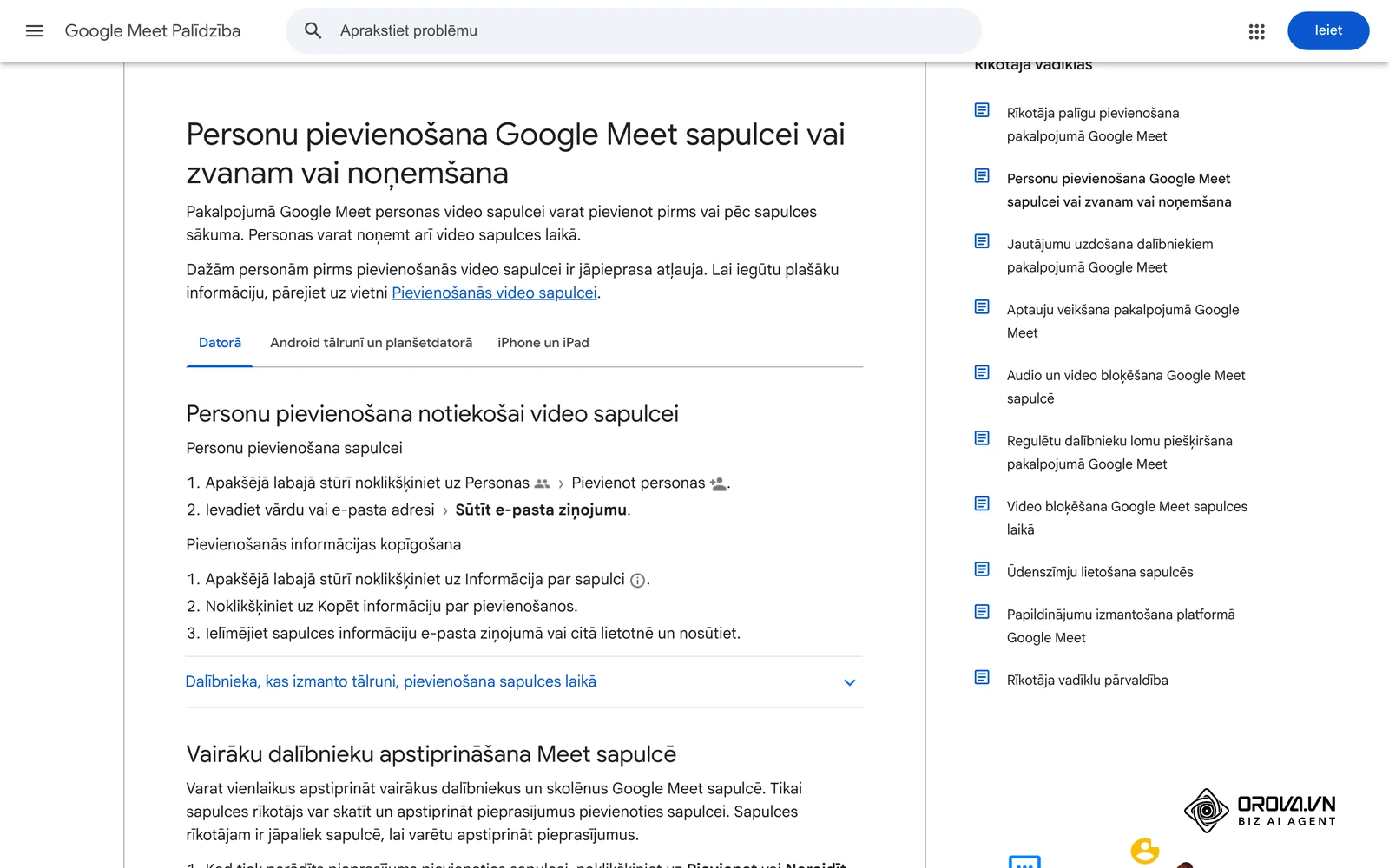Click article icon beside Rīkotāja vadīklu pārvaldība
Screen dimensions: 1389x868
tap(982, 677)
